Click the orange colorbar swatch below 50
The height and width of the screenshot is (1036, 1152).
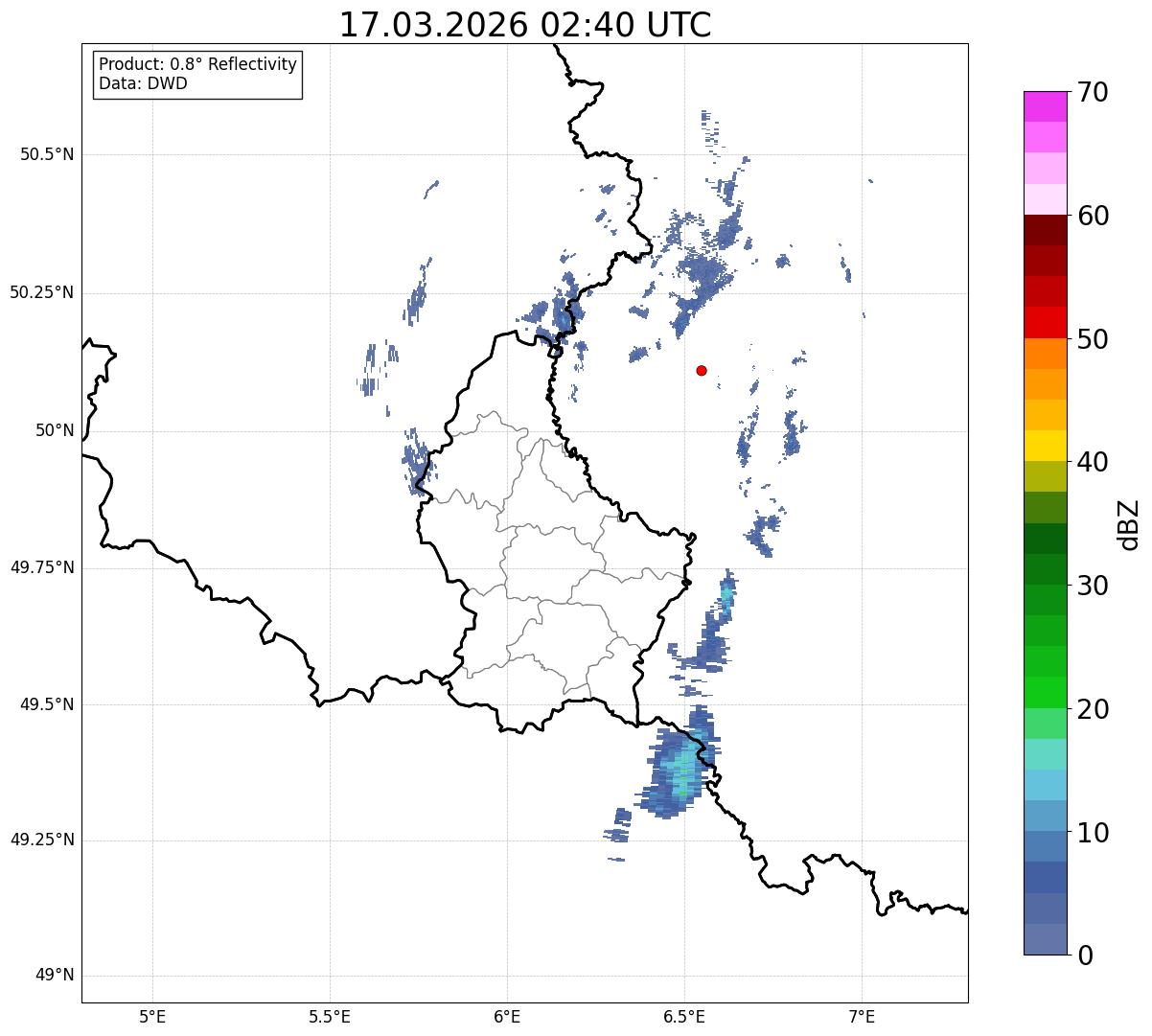pos(1046,354)
